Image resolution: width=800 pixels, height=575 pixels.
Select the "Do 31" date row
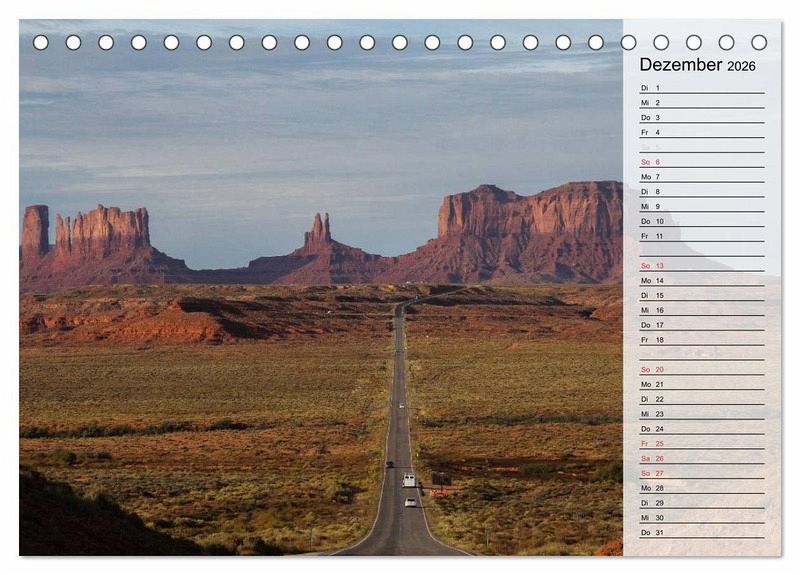coord(702,532)
